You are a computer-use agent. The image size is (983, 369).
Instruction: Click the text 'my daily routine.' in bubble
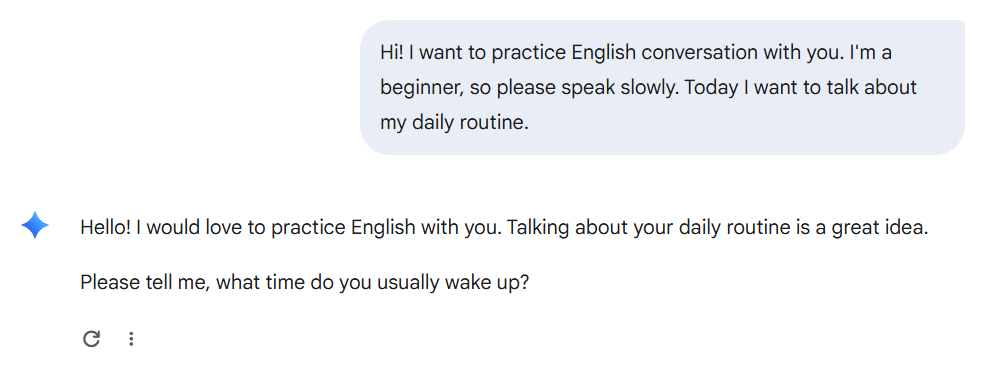[455, 123]
